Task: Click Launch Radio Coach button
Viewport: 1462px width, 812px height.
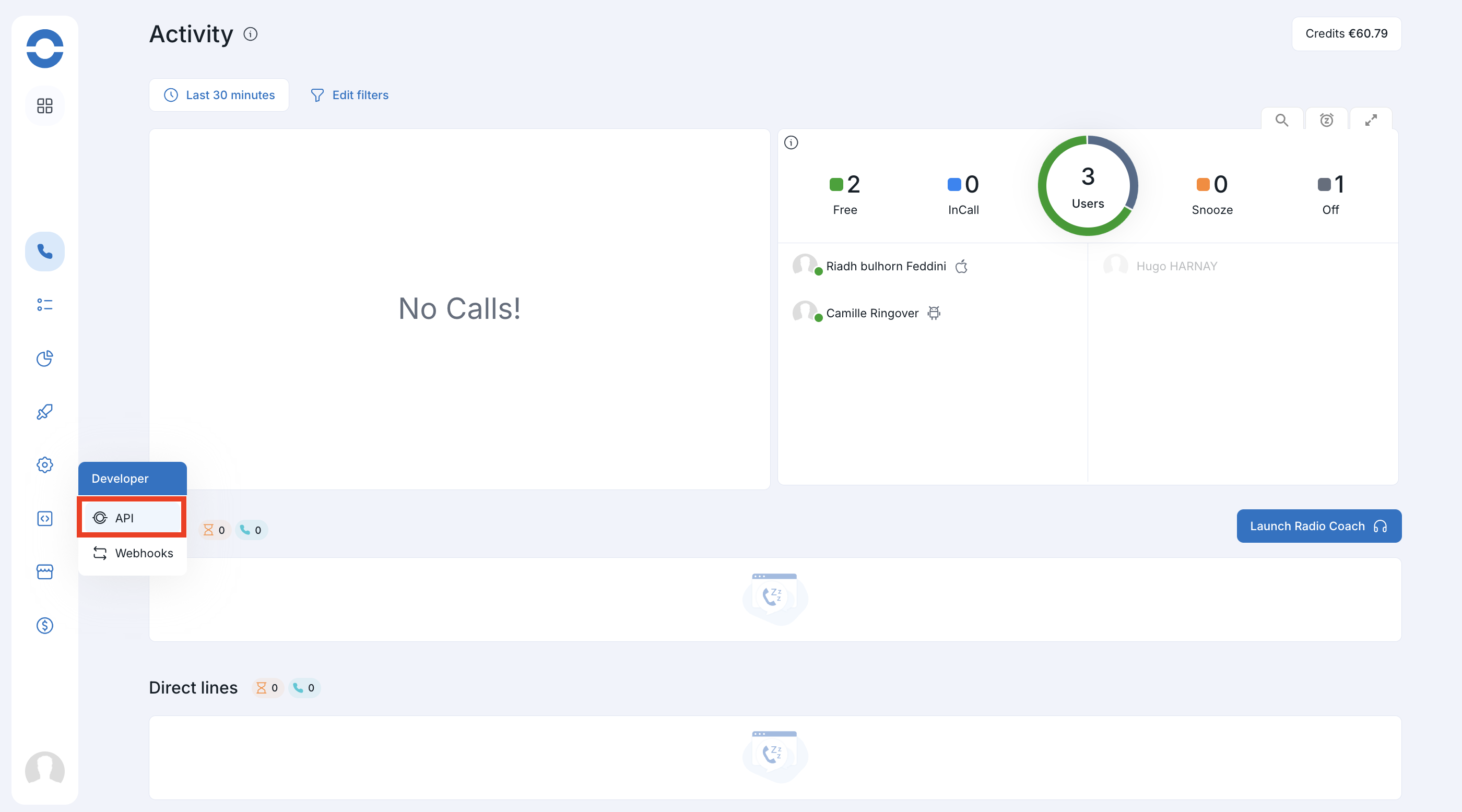Action: pyautogui.click(x=1318, y=526)
